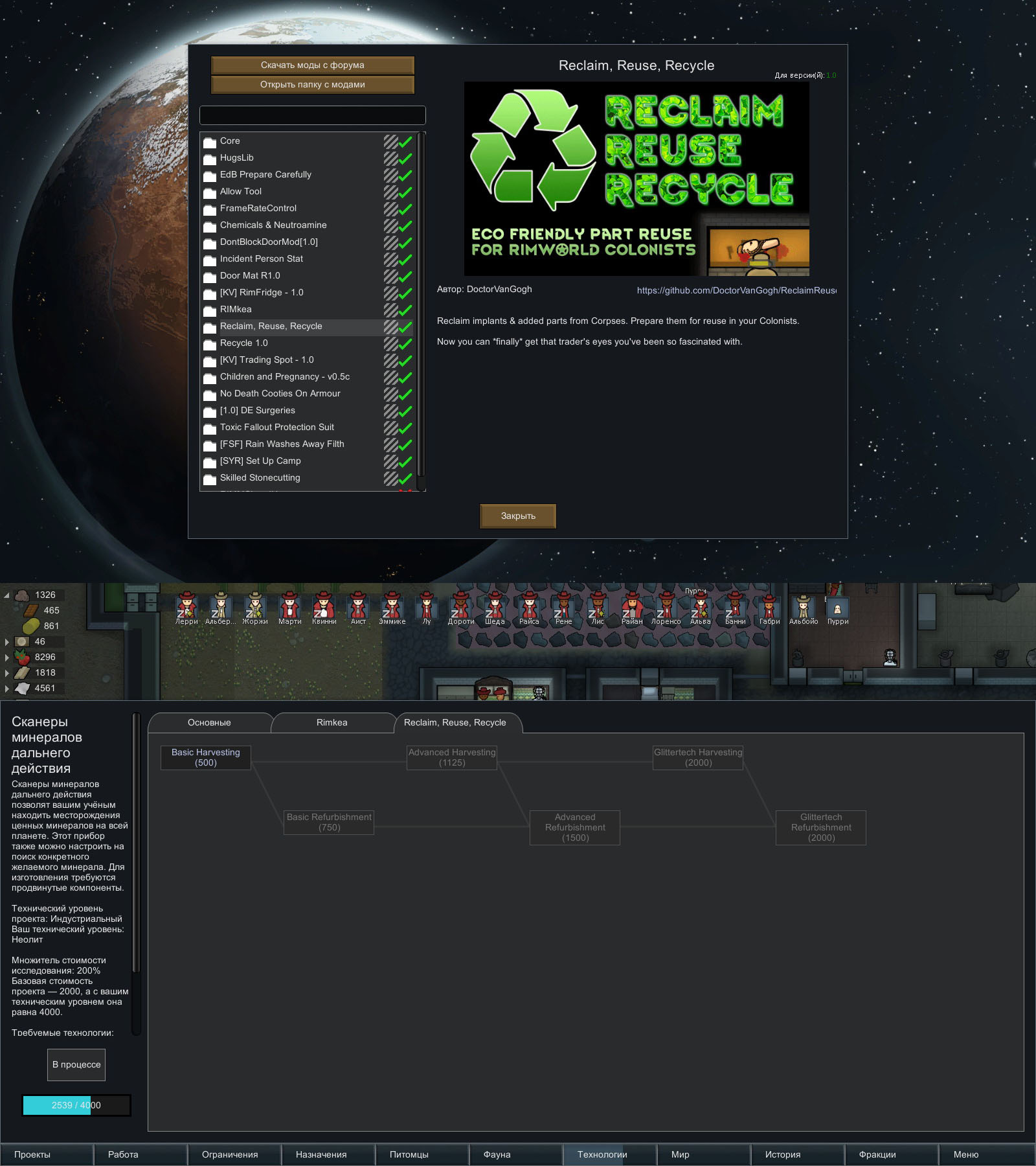Click the mod search input field
Screen dimensions: 1036x1166
[313, 115]
